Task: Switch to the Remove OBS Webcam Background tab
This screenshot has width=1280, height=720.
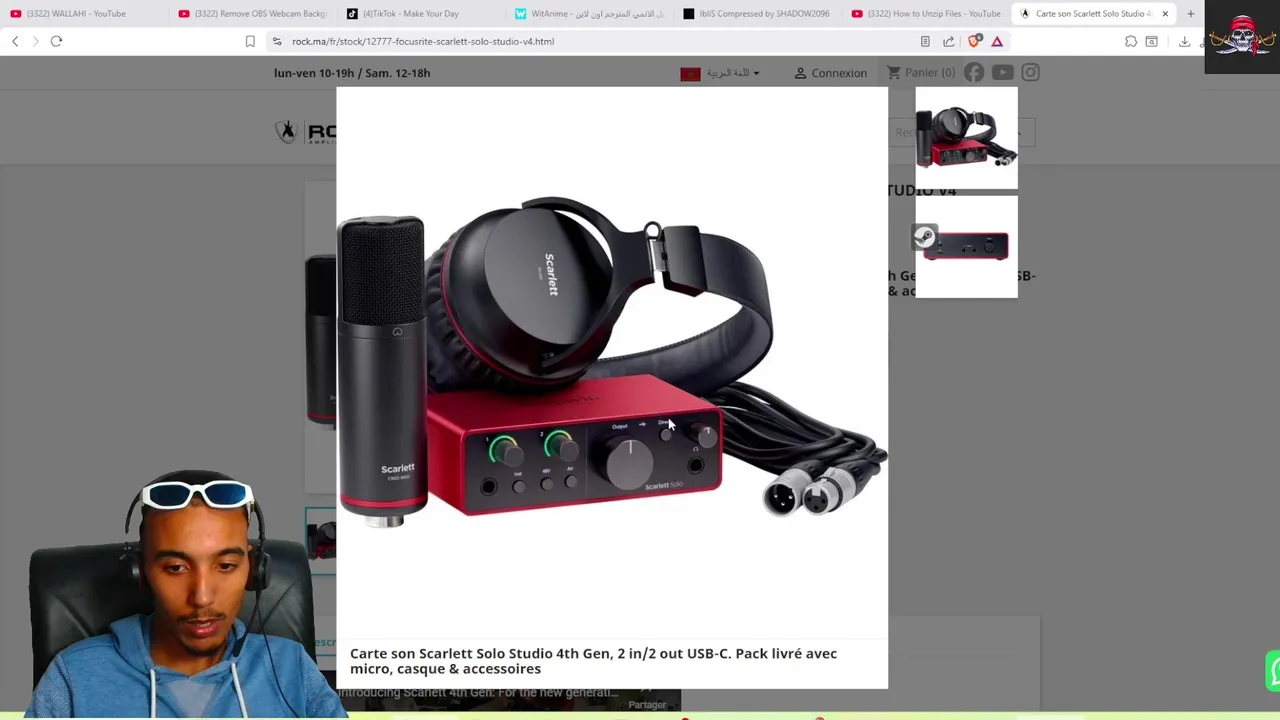Action: [x=252, y=13]
